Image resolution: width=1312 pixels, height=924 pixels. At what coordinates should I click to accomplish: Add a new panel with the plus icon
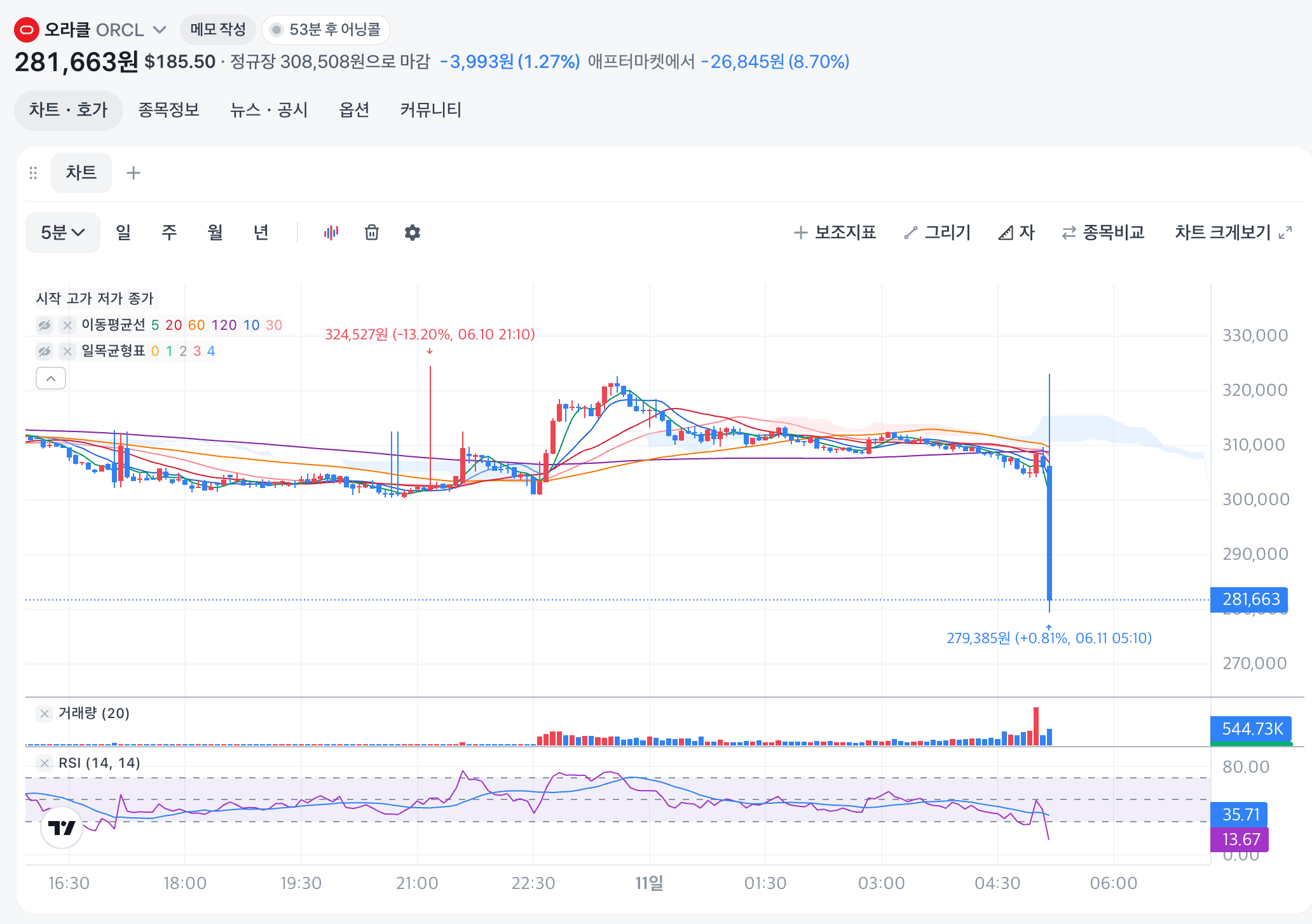pos(133,173)
